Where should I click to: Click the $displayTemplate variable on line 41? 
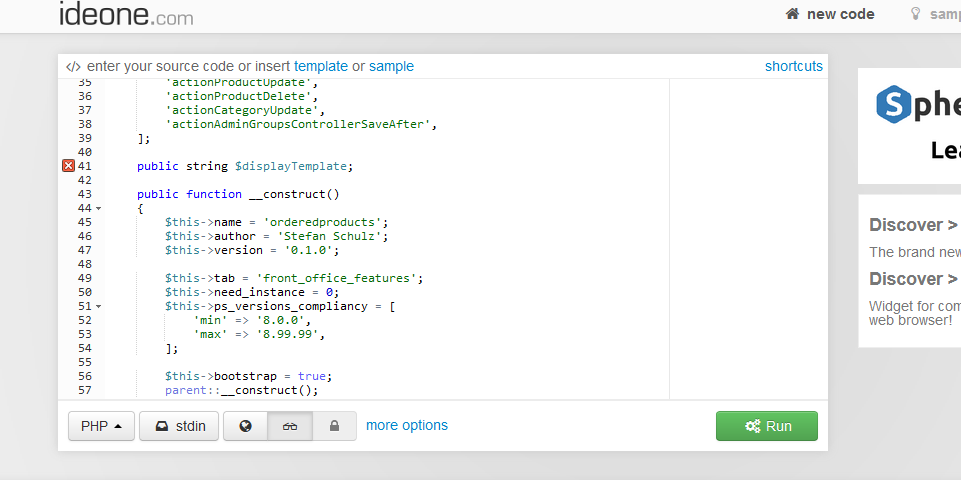coord(291,166)
